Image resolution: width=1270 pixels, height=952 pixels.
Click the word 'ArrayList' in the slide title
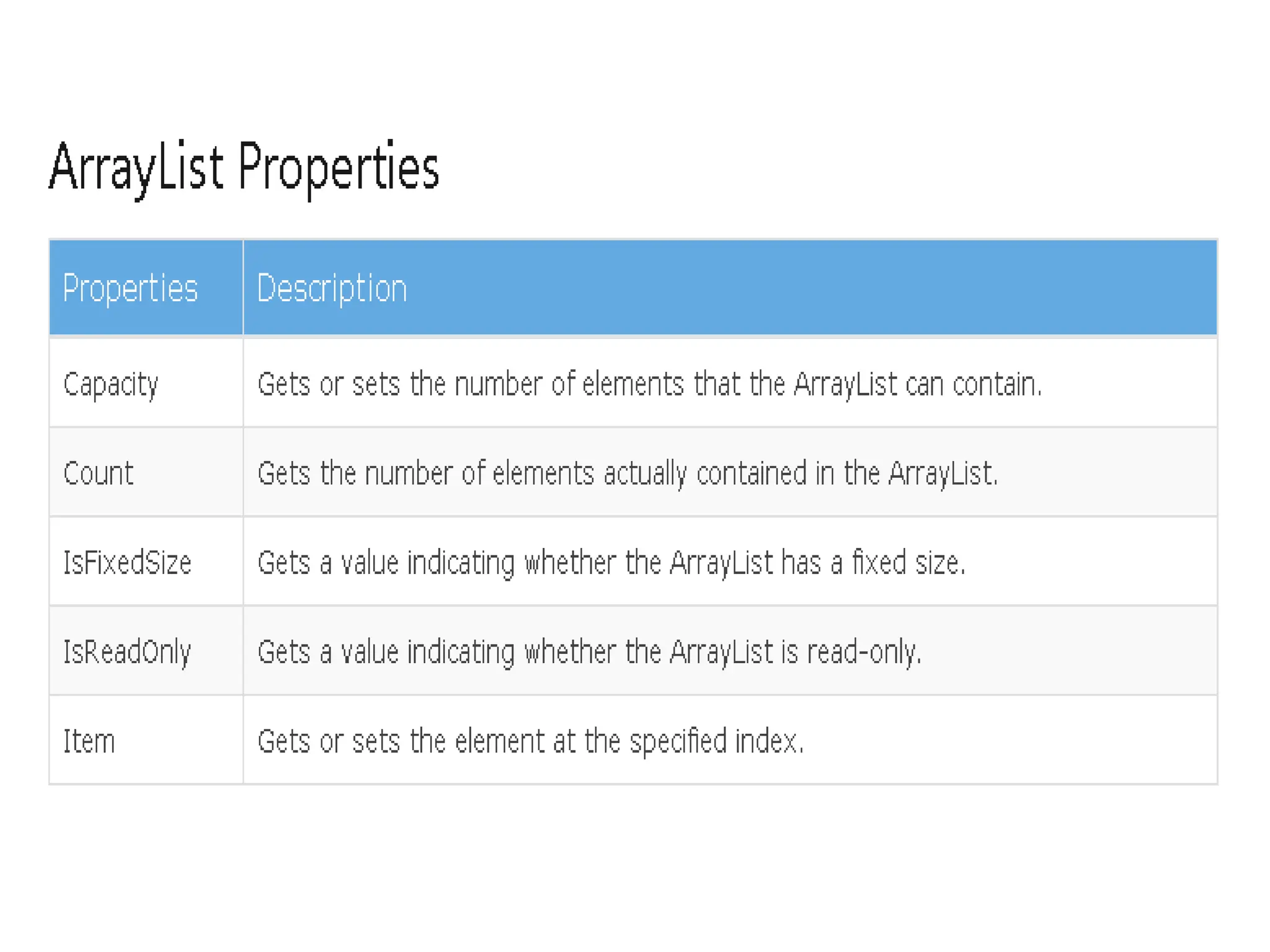[136, 167]
